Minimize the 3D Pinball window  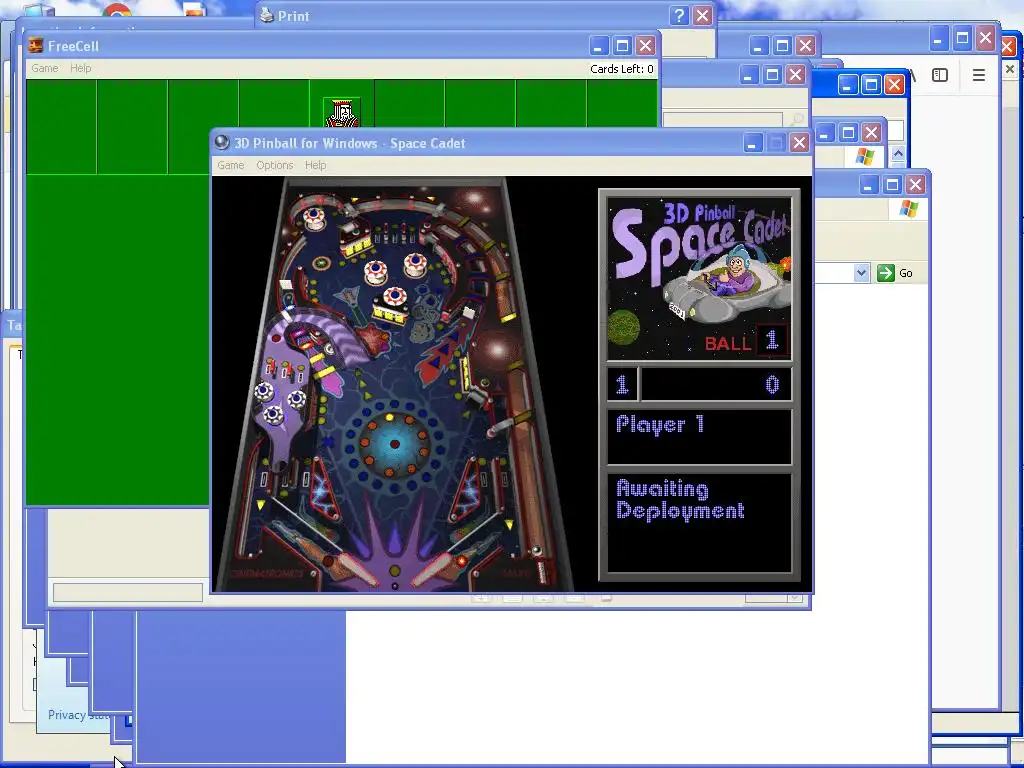pyautogui.click(x=752, y=143)
